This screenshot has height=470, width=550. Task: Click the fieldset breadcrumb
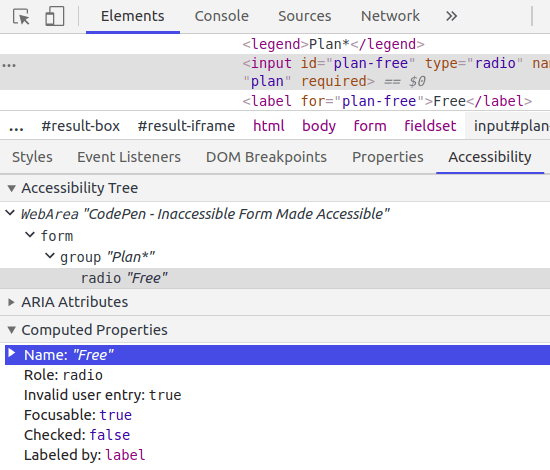(x=430, y=126)
